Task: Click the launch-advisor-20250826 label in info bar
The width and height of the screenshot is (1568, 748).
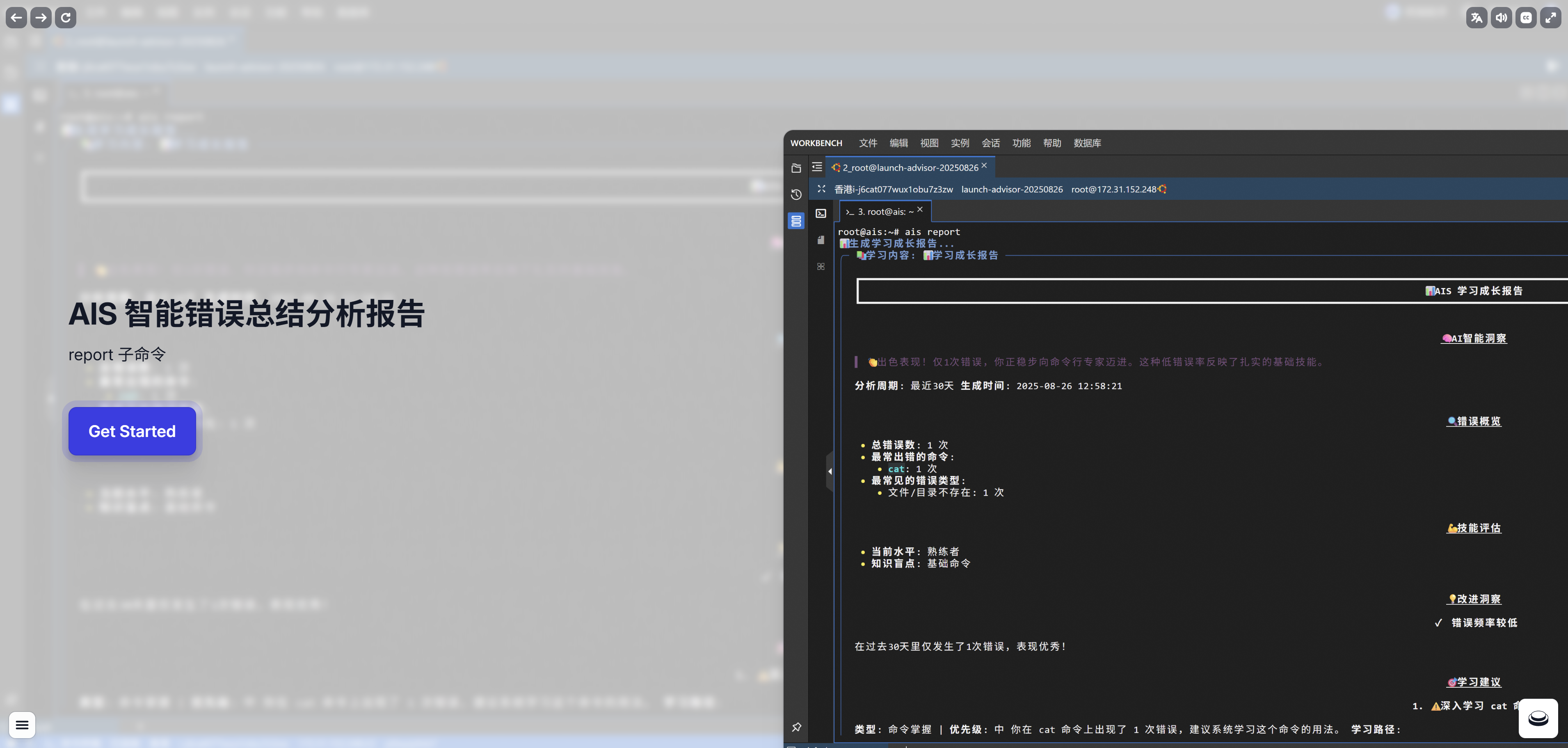Action: [x=1012, y=189]
